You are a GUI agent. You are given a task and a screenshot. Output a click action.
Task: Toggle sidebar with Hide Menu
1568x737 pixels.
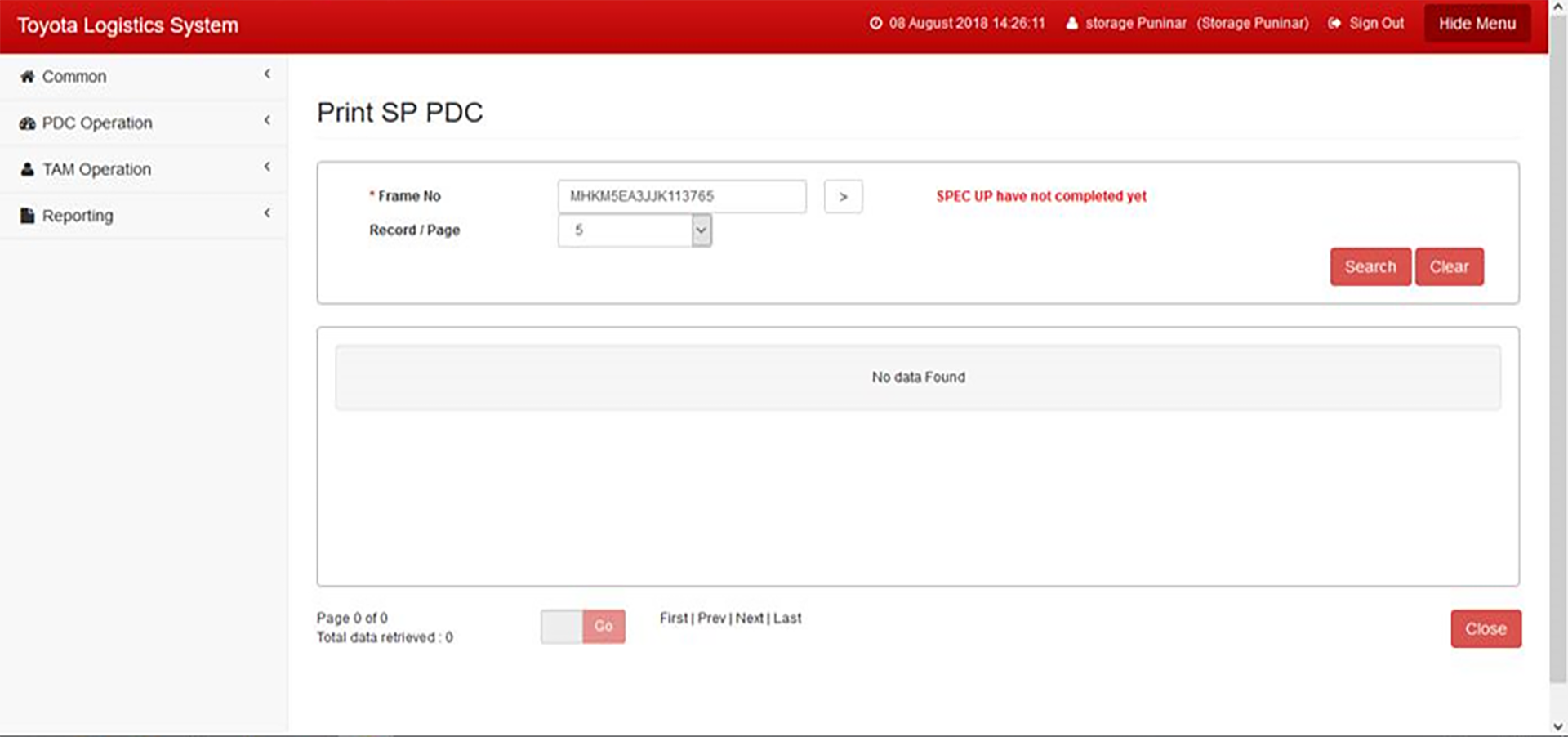pyautogui.click(x=1477, y=24)
